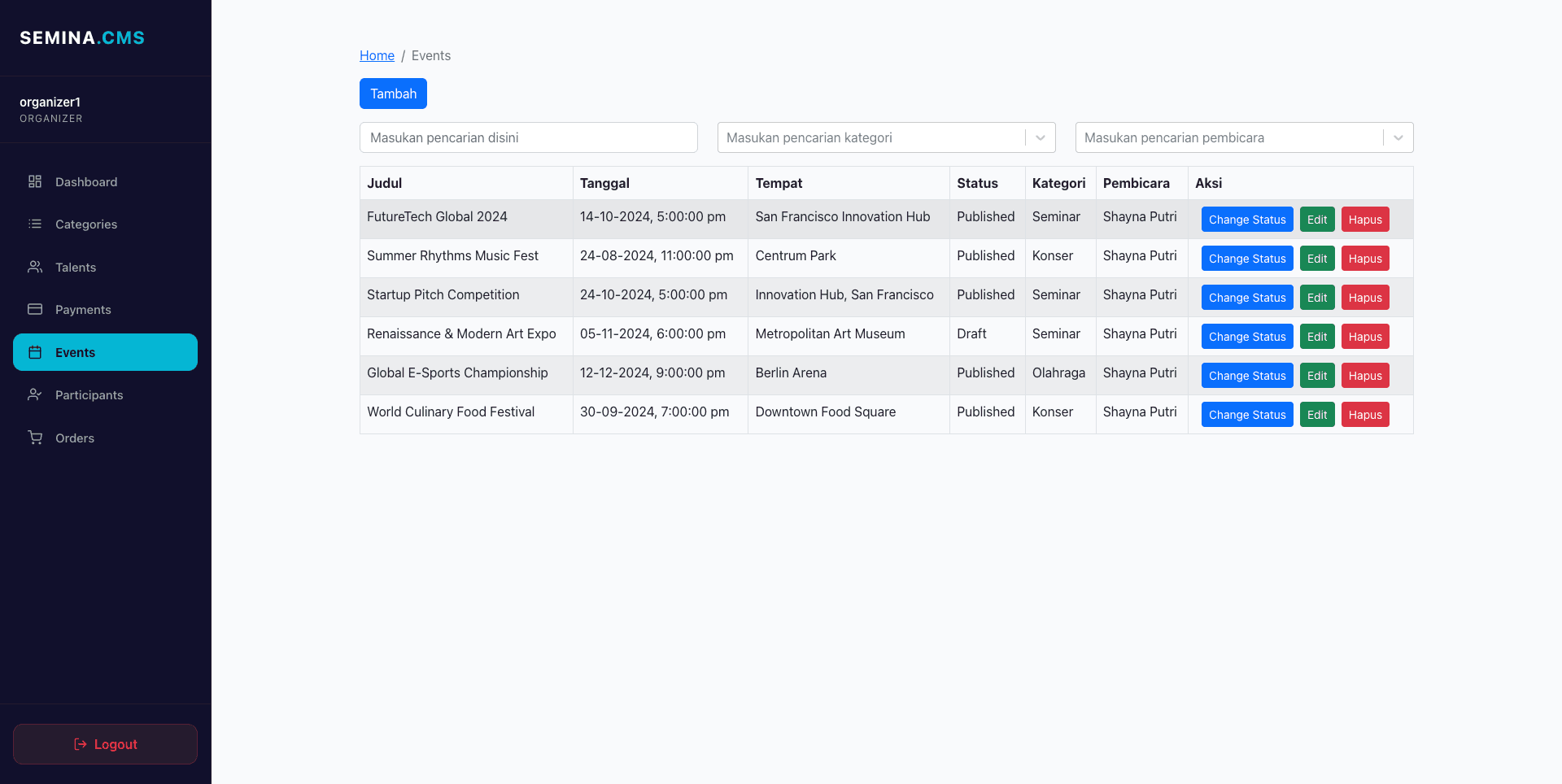1562x784 pixels.
Task: Click the organizer1 user name
Action: 50,102
